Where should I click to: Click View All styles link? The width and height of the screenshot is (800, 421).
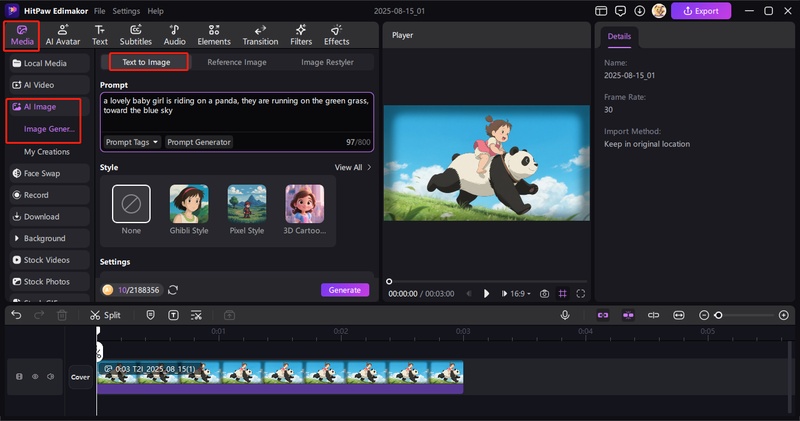click(x=353, y=167)
